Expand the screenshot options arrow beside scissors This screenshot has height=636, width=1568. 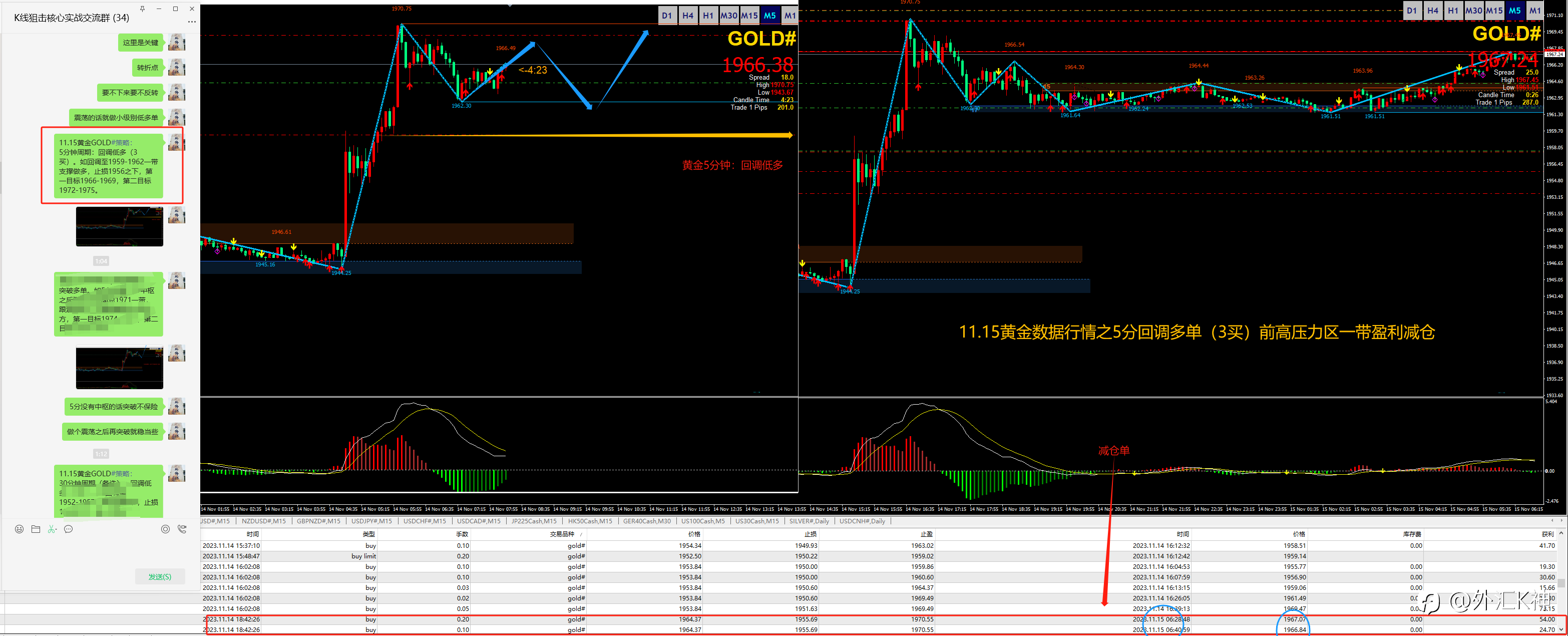point(57,529)
